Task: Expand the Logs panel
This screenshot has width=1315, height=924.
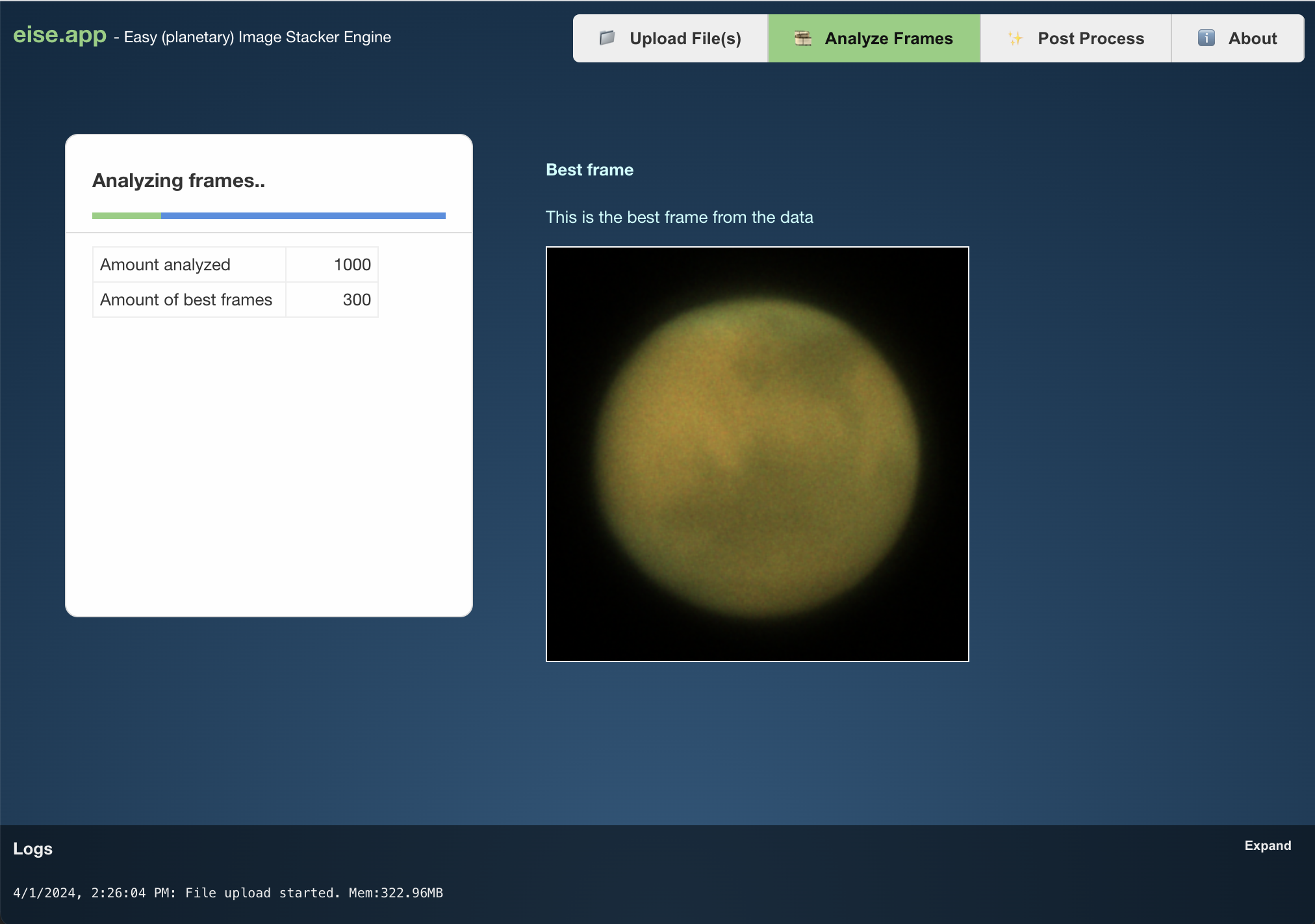Action: click(1268, 845)
